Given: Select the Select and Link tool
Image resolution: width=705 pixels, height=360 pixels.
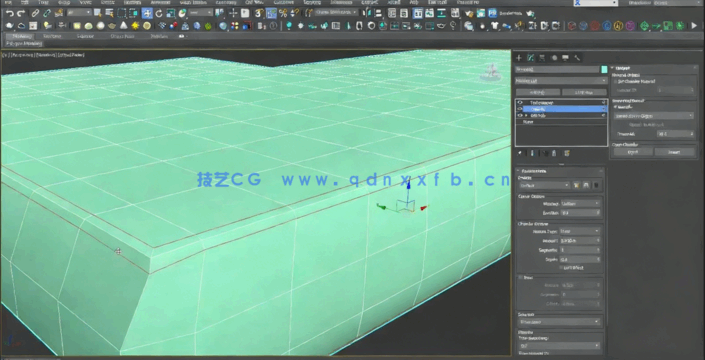Looking at the screenshot, I should pos(35,13).
